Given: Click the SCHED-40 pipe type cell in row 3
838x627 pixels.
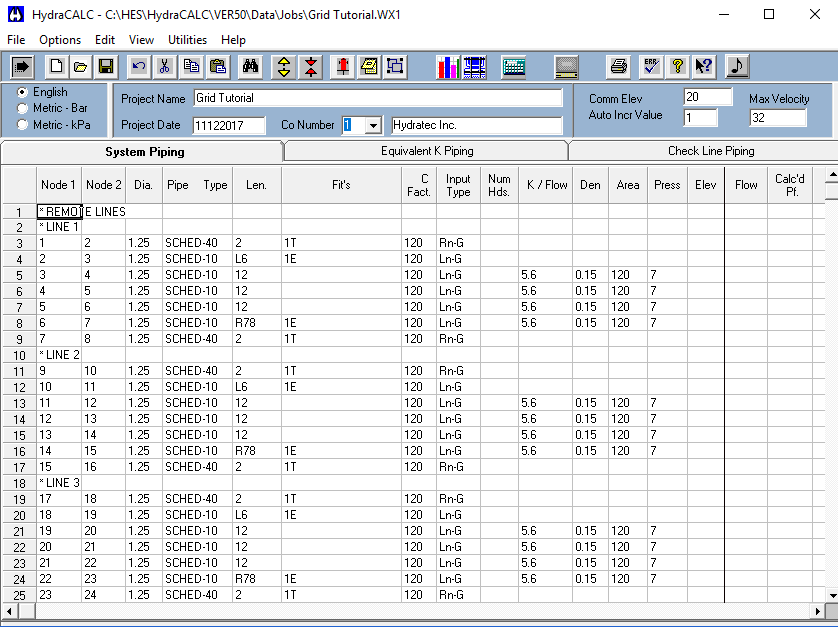Looking at the screenshot, I should [x=197, y=243].
